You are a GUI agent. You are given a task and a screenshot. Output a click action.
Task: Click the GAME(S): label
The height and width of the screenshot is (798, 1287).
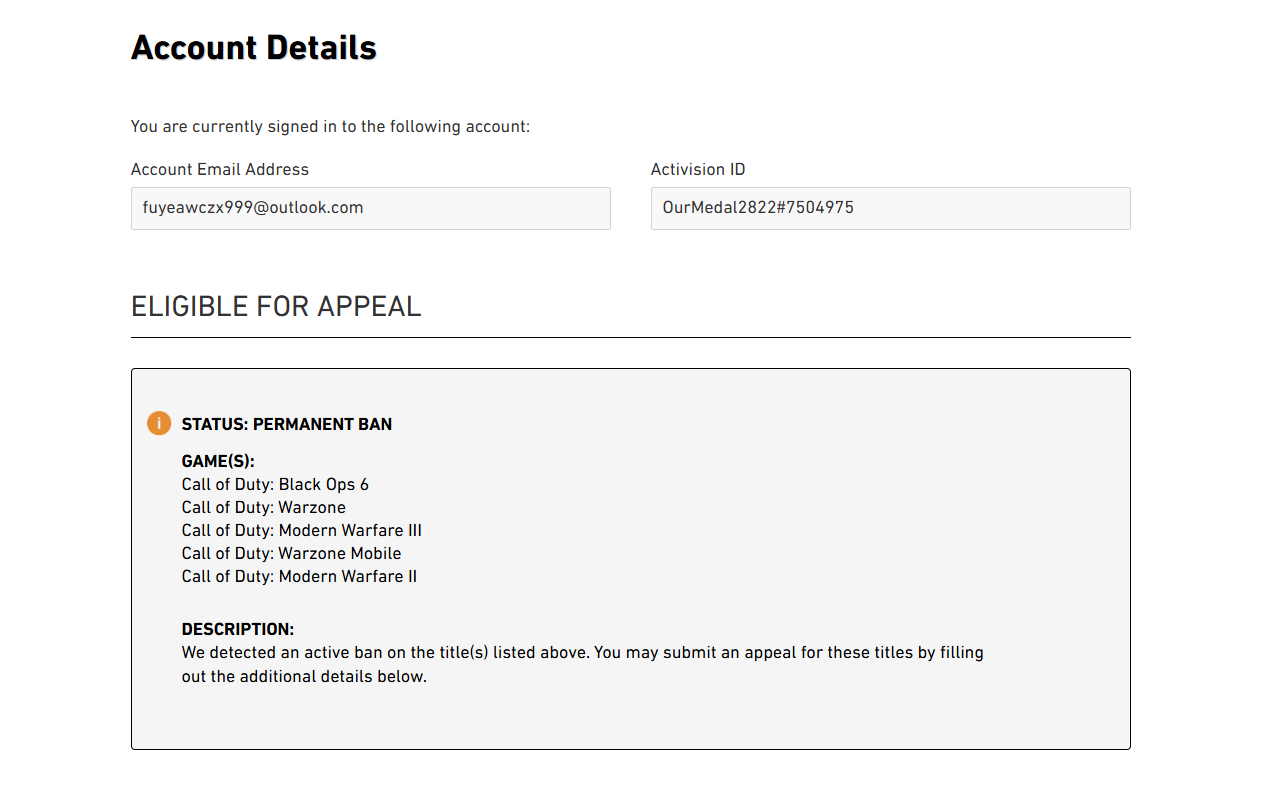[218, 461]
